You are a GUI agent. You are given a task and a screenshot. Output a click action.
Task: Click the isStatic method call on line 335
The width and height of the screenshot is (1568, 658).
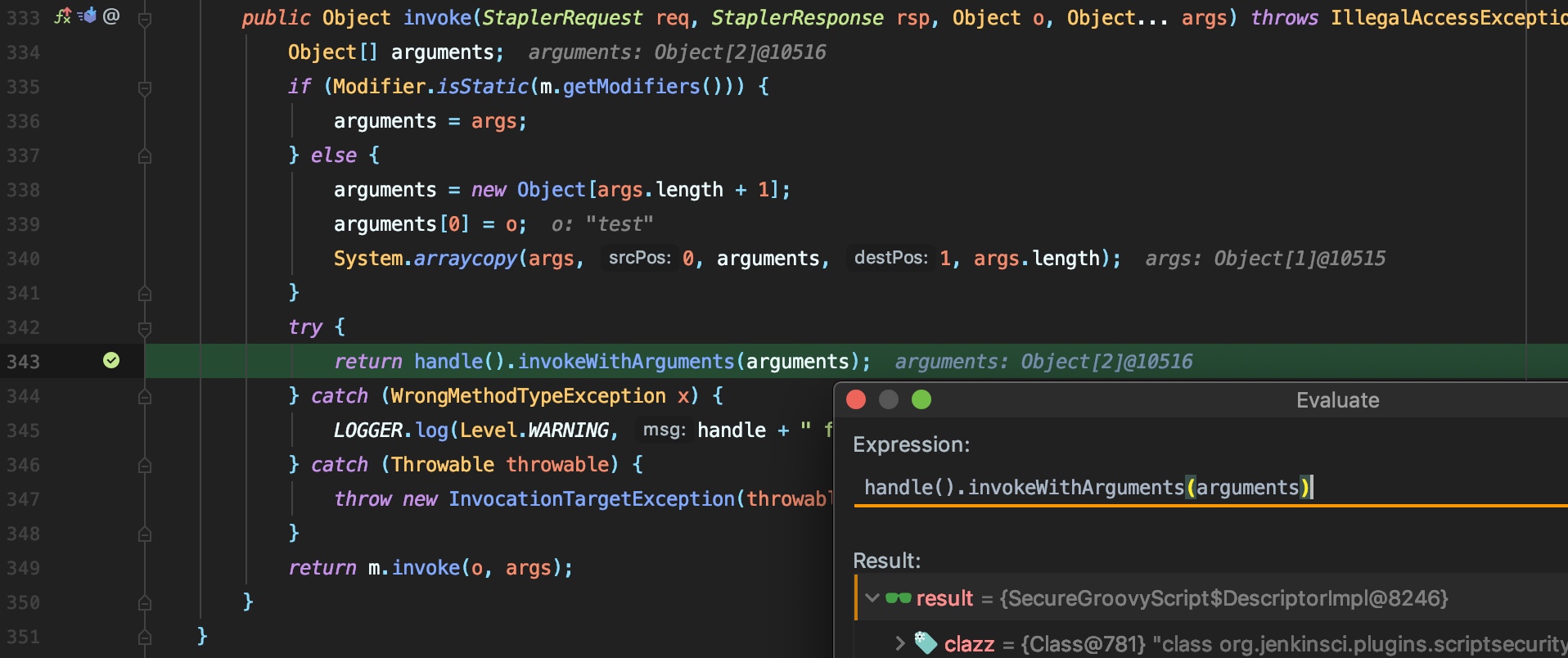pyautogui.click(x=483, y=87)
